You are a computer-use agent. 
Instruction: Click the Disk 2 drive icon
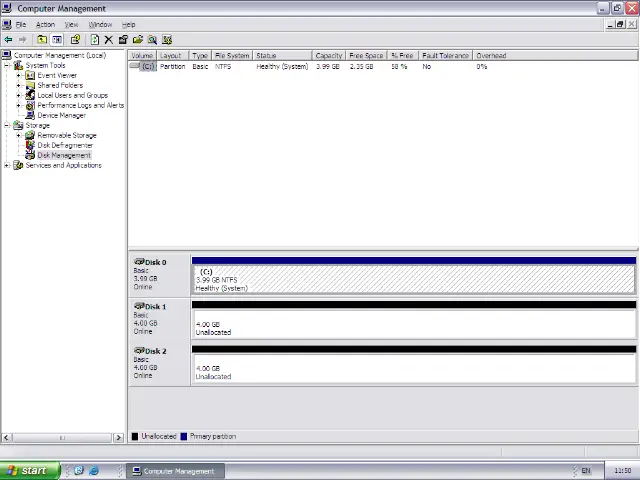pos(139,351)
